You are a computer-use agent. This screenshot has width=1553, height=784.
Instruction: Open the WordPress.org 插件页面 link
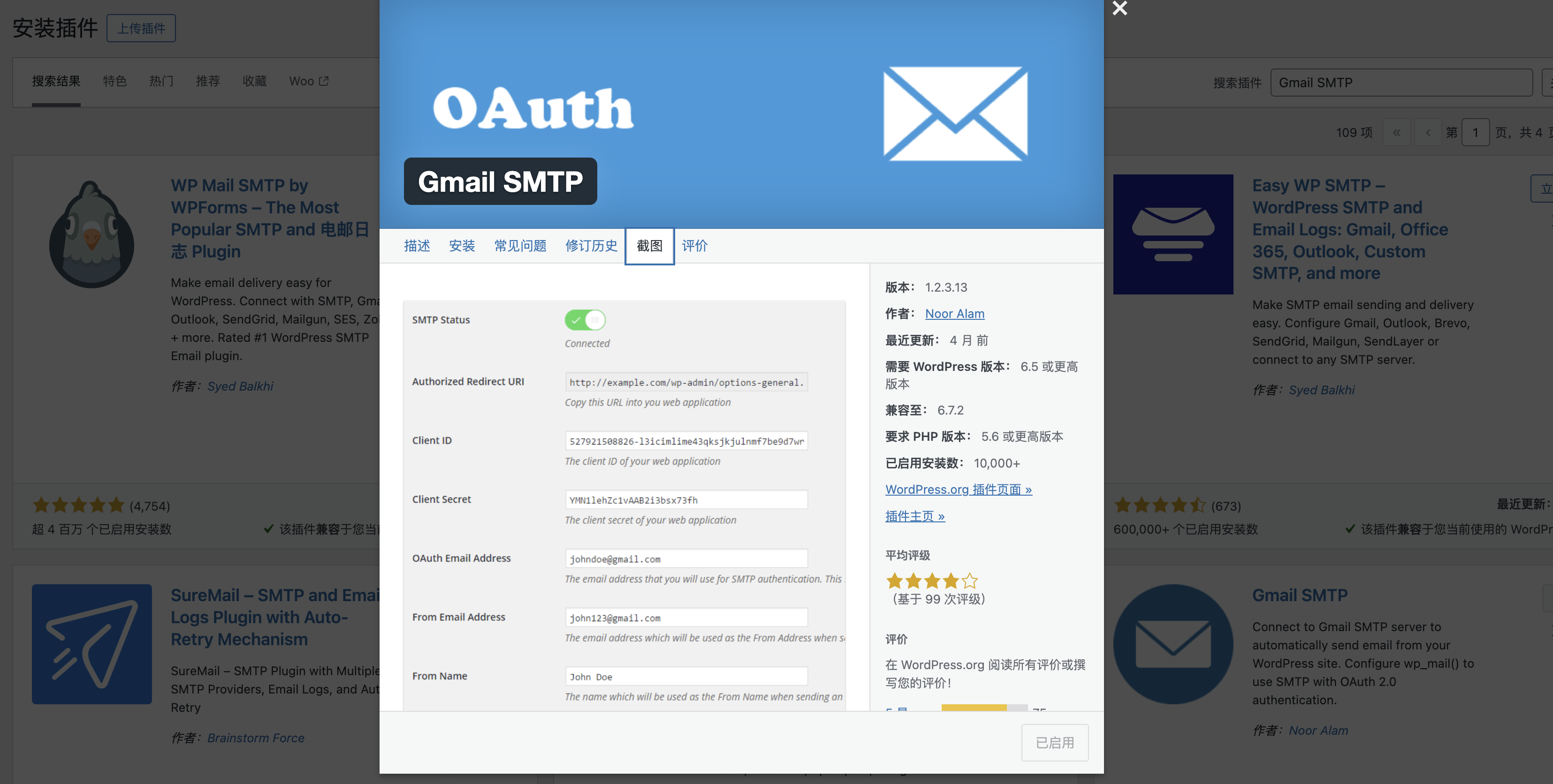958,490
